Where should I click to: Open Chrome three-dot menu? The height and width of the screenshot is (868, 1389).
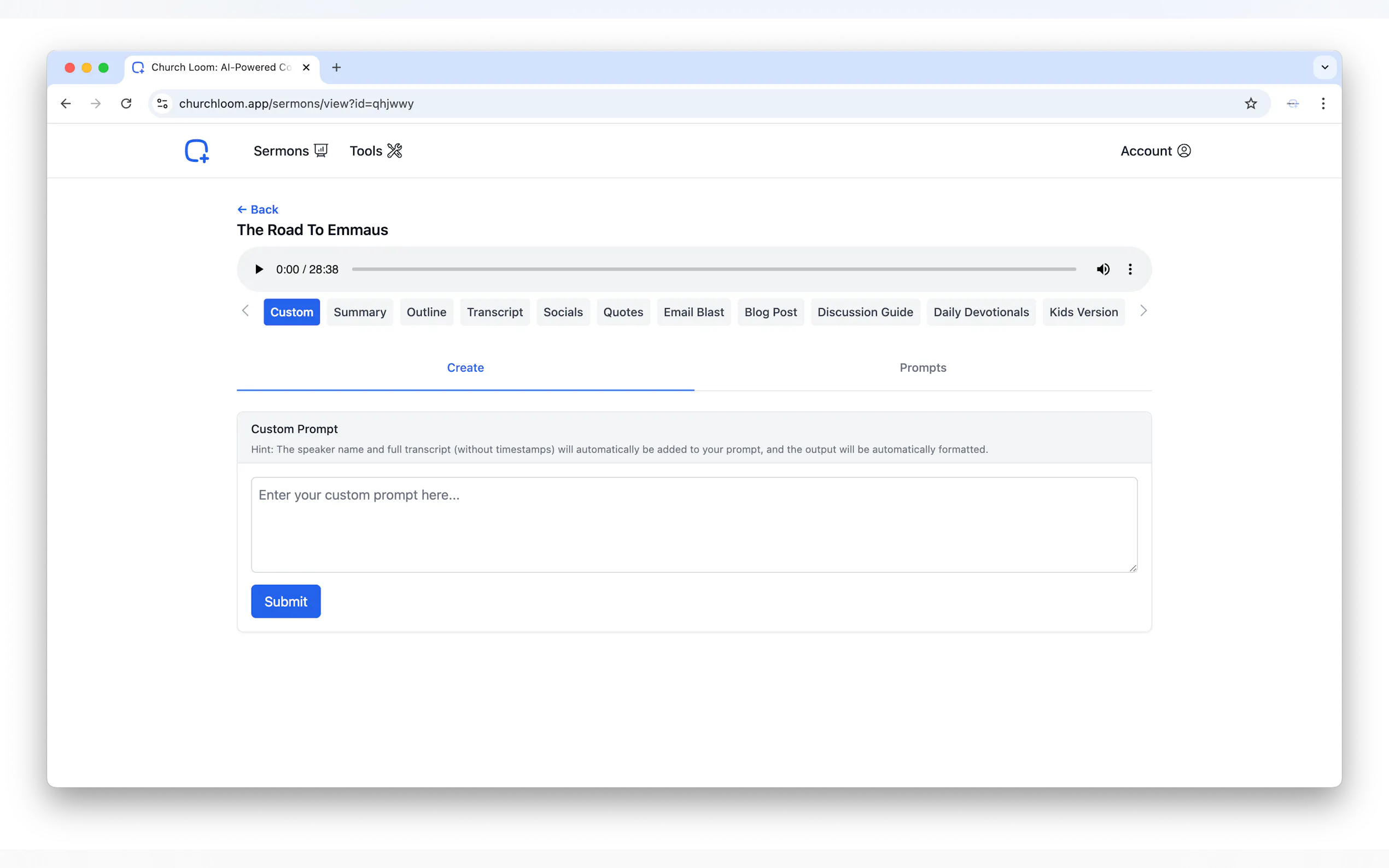click(x=1323, y=104)
